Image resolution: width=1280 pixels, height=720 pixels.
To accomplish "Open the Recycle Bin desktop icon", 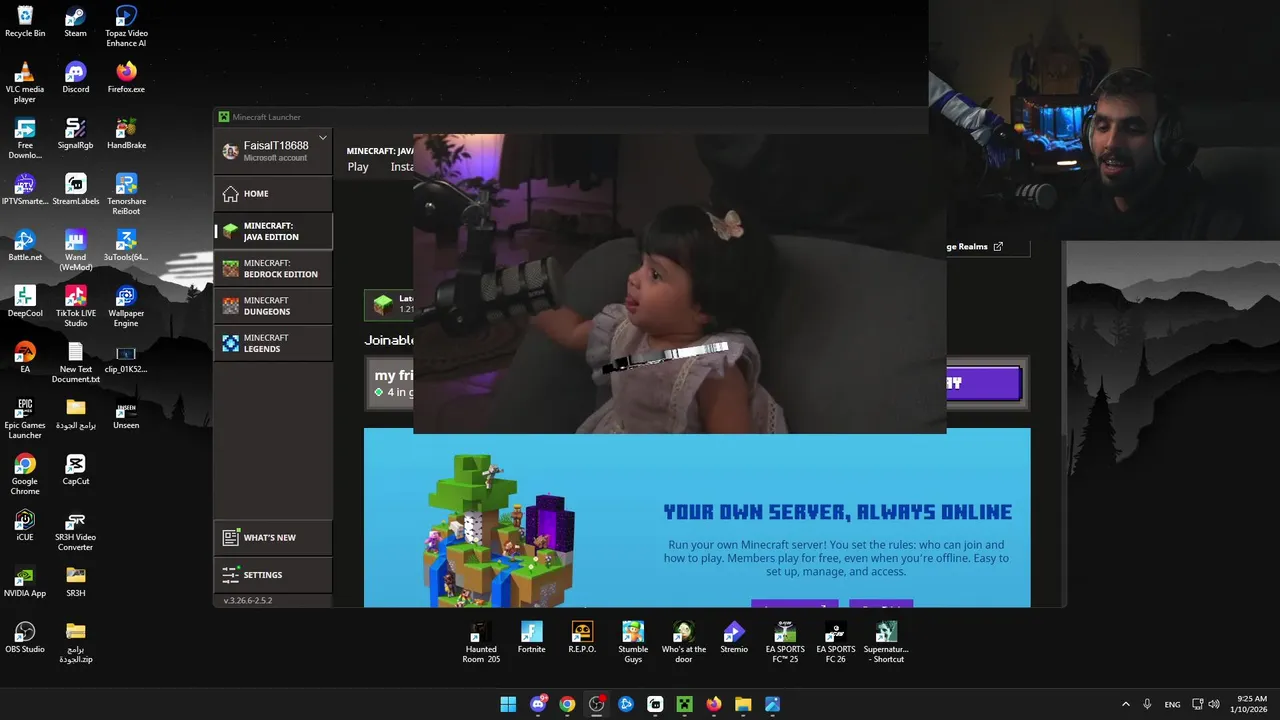I will click(x=25, y=21).
